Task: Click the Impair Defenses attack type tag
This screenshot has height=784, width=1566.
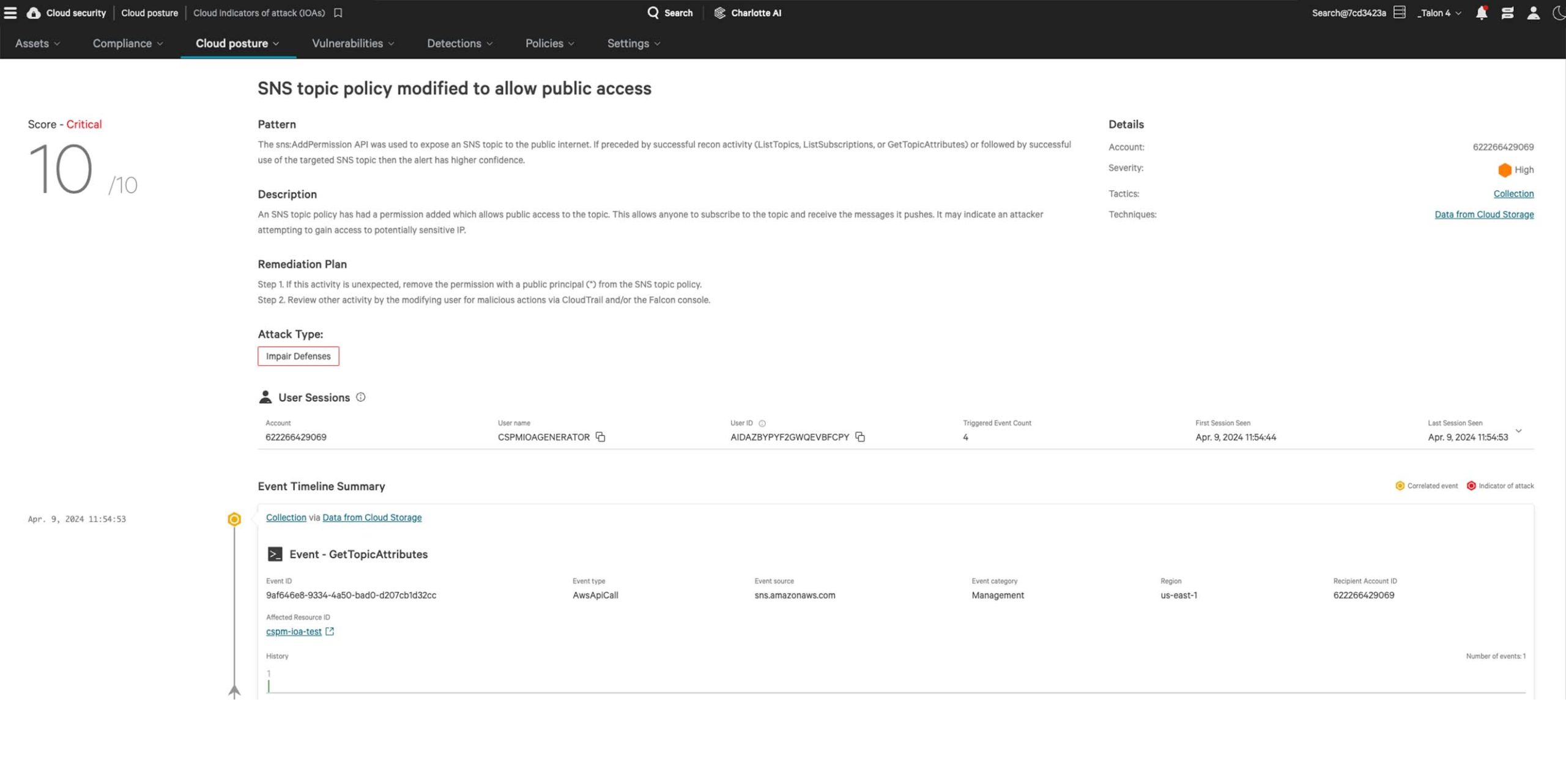Action: (298, 356)
